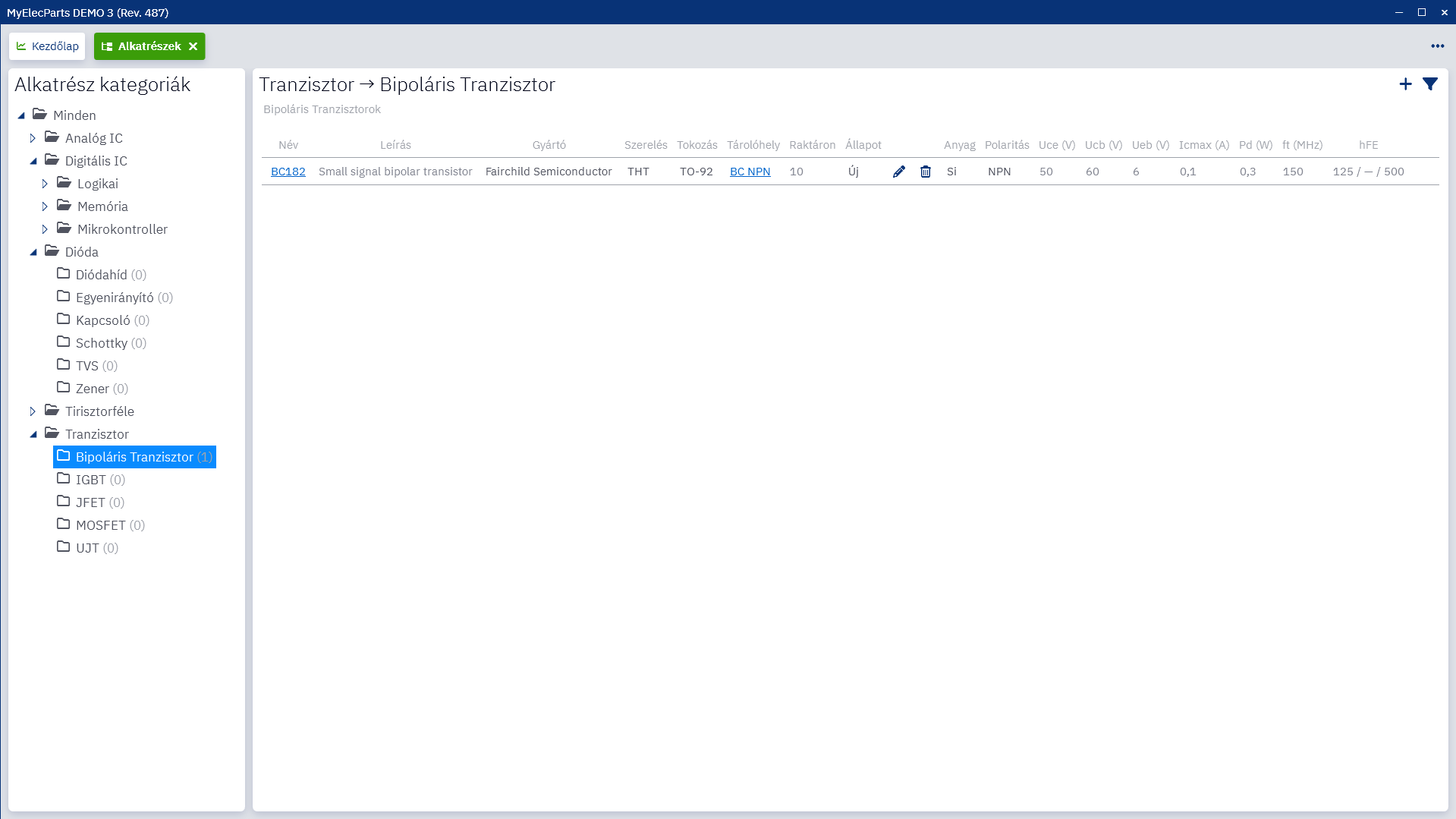Collapse the Tranzisztor category

coord(33,434)
